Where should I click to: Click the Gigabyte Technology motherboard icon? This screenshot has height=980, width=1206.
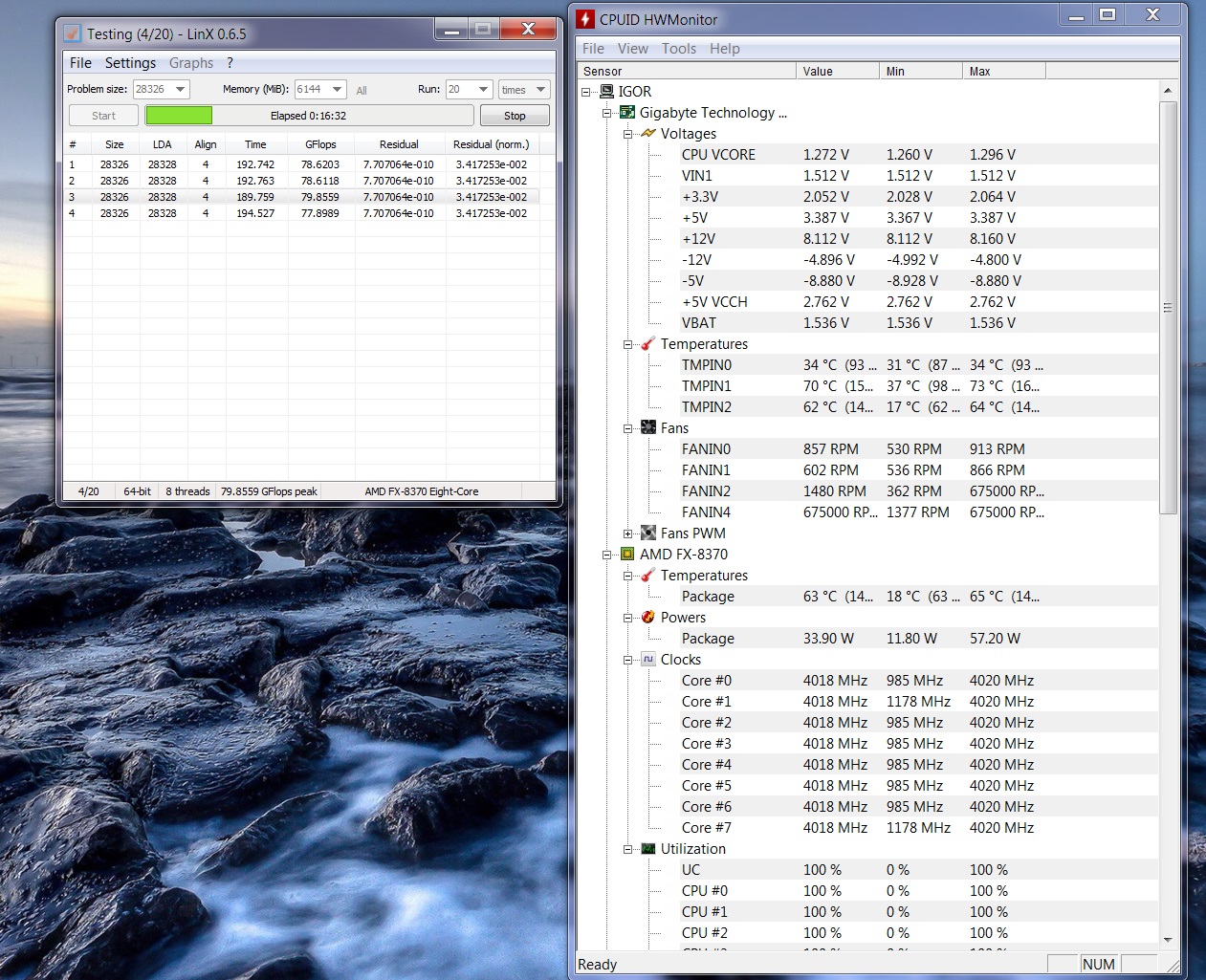(x=627, y=113)
